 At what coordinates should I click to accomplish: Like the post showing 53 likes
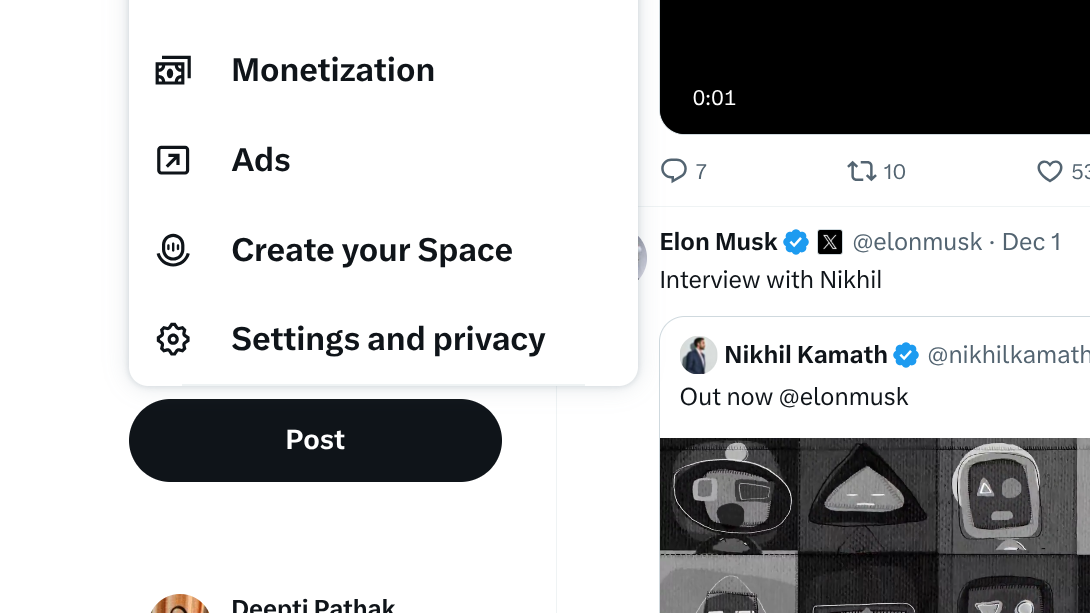(x=1050, y=171)
